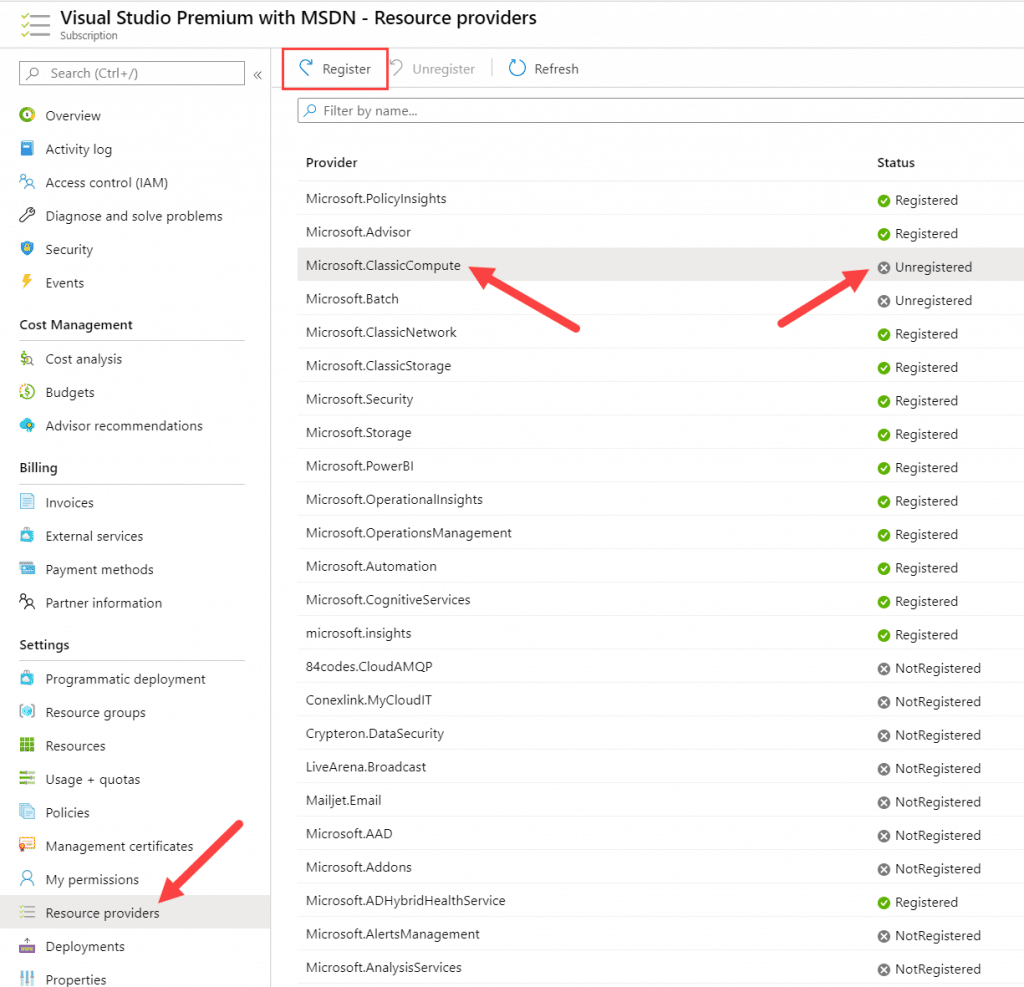Open Cost analysis
Screen dimensions: 1024x987
tap(84, 358)
